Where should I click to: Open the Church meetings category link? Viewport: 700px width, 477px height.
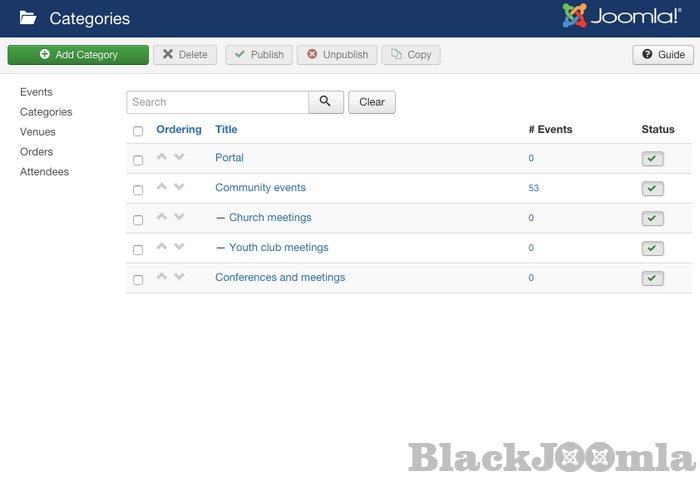tap(270, 218)
